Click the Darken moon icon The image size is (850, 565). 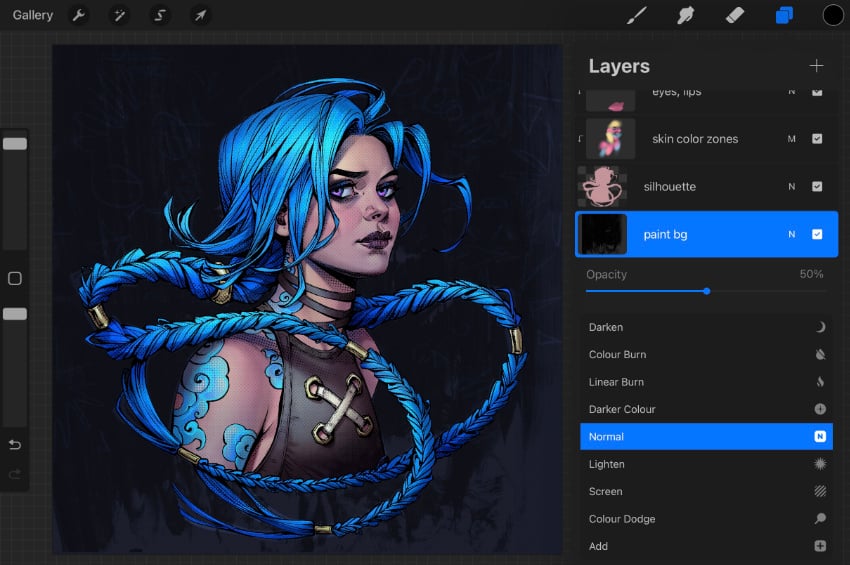pyautogui.click(x=820, y=327)
